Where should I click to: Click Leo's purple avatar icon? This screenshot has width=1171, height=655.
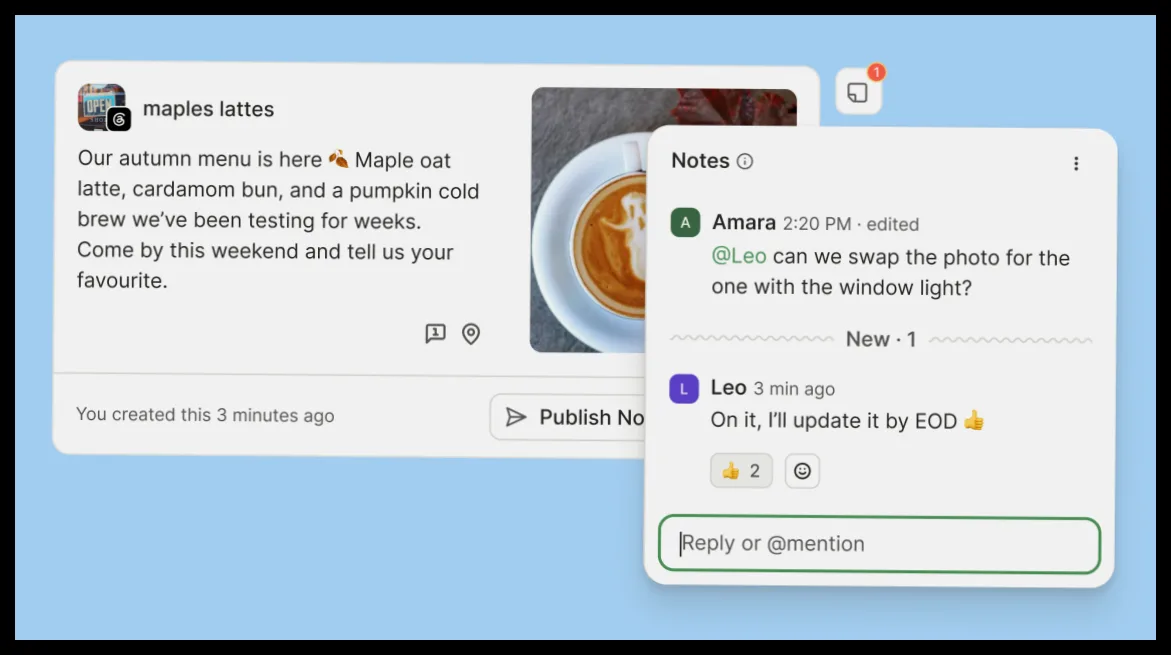[683, 389]
